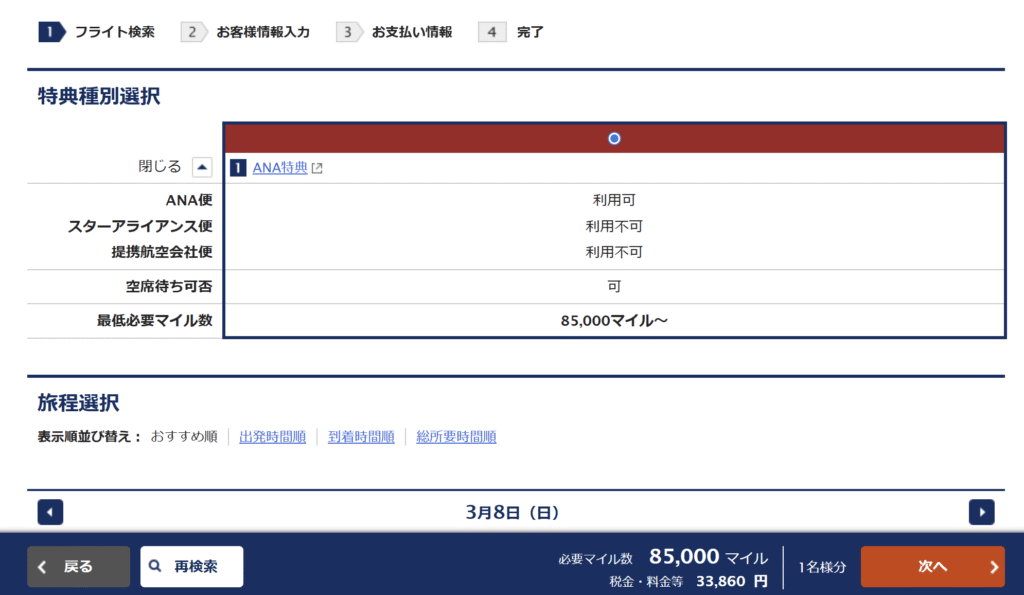Click the external link icon beside ANA特典
Image resolution: width=1024 pixels, height=595 pixels.
pyautogui.click(x=317, y=168)
